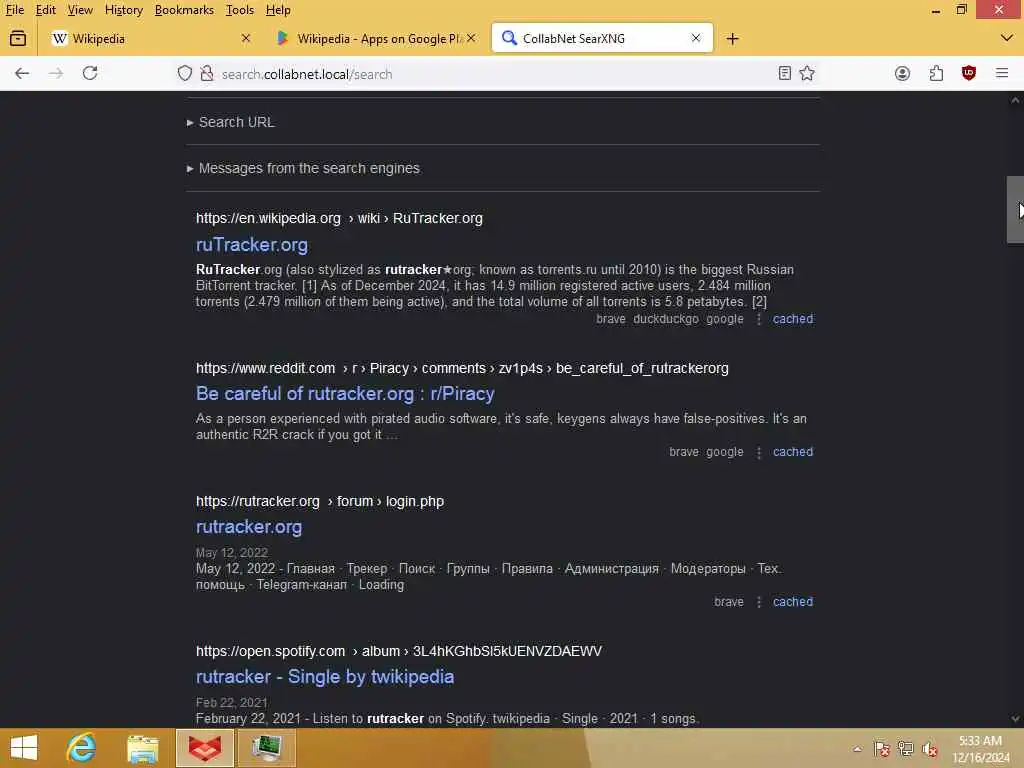Click the rutracker.org forum login.php URL
The width and height of the screenshot is (1024, 768).
(x=319, y=502)
